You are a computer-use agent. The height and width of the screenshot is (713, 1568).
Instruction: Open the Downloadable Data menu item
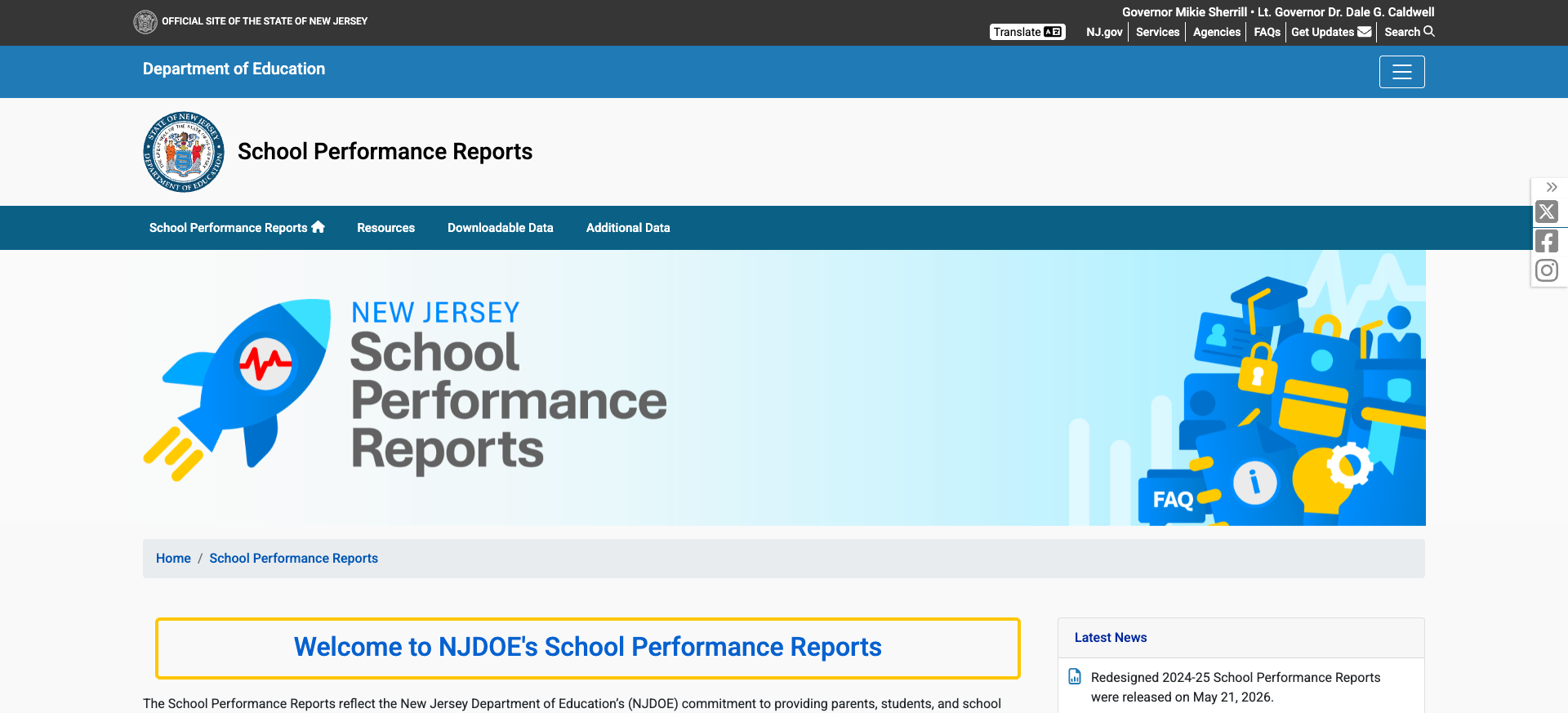click(x=500, y=228)
